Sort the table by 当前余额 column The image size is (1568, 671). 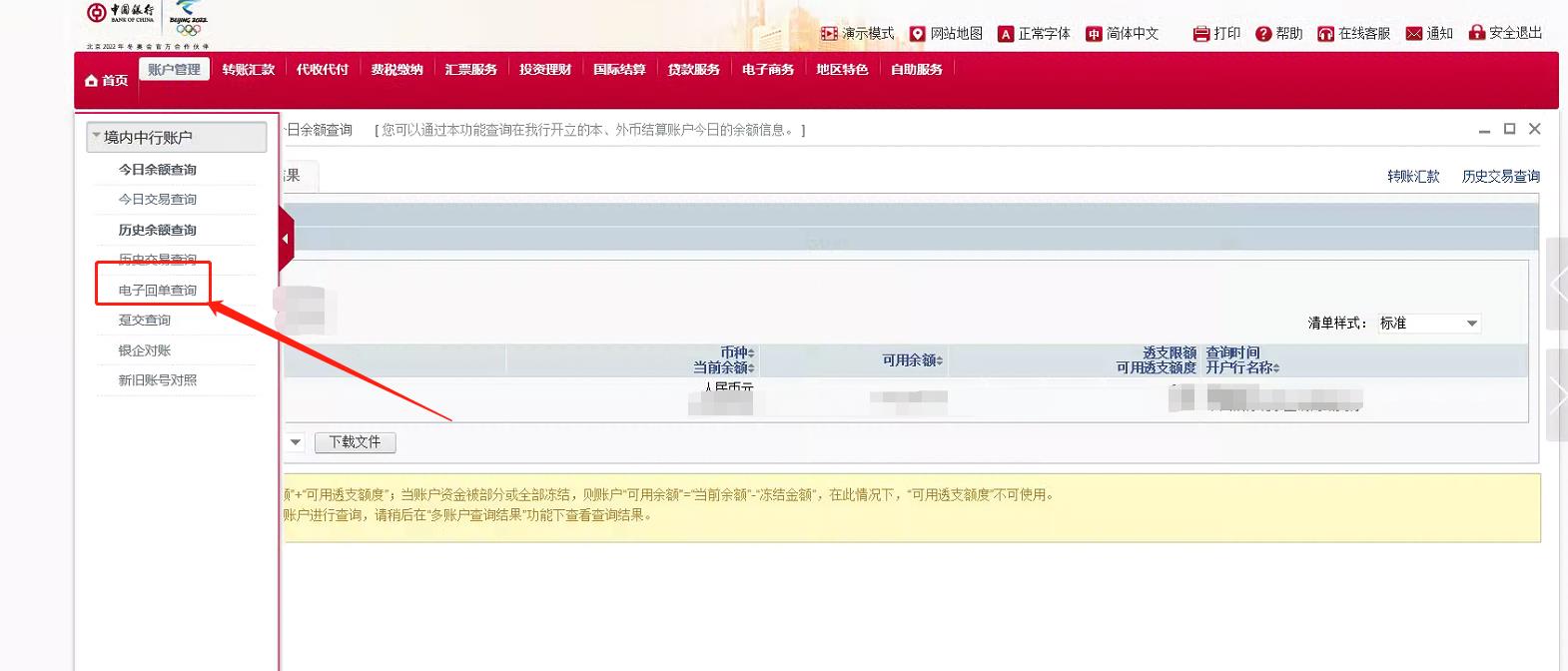(x=723, y=367)
